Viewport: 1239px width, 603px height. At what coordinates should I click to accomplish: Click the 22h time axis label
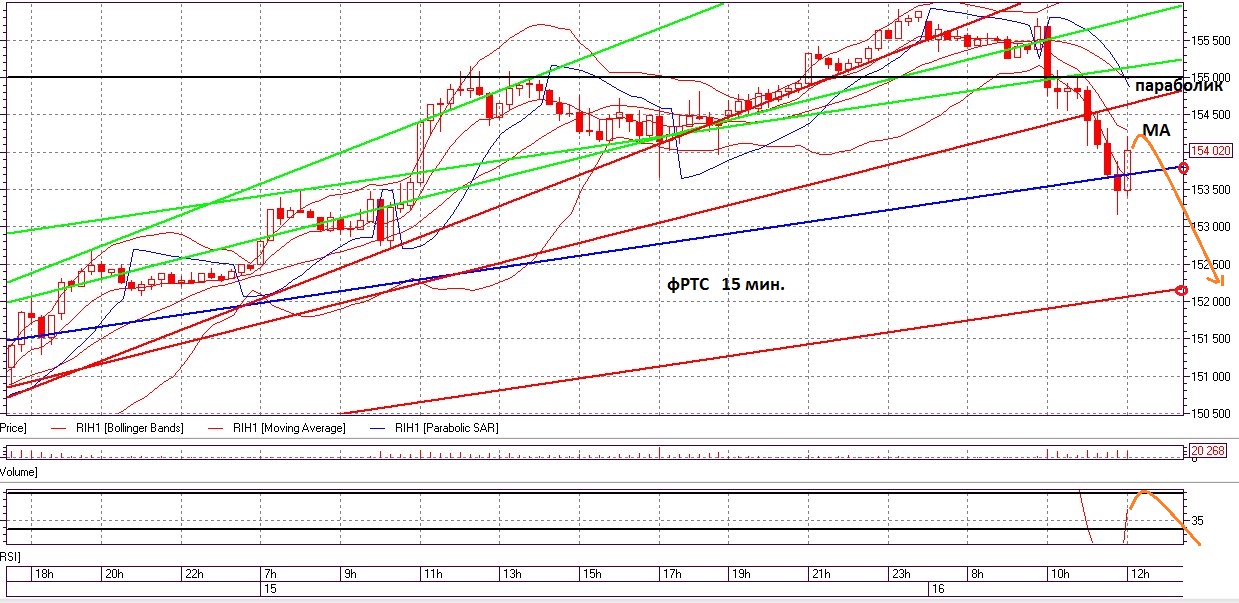pos(193,574)
